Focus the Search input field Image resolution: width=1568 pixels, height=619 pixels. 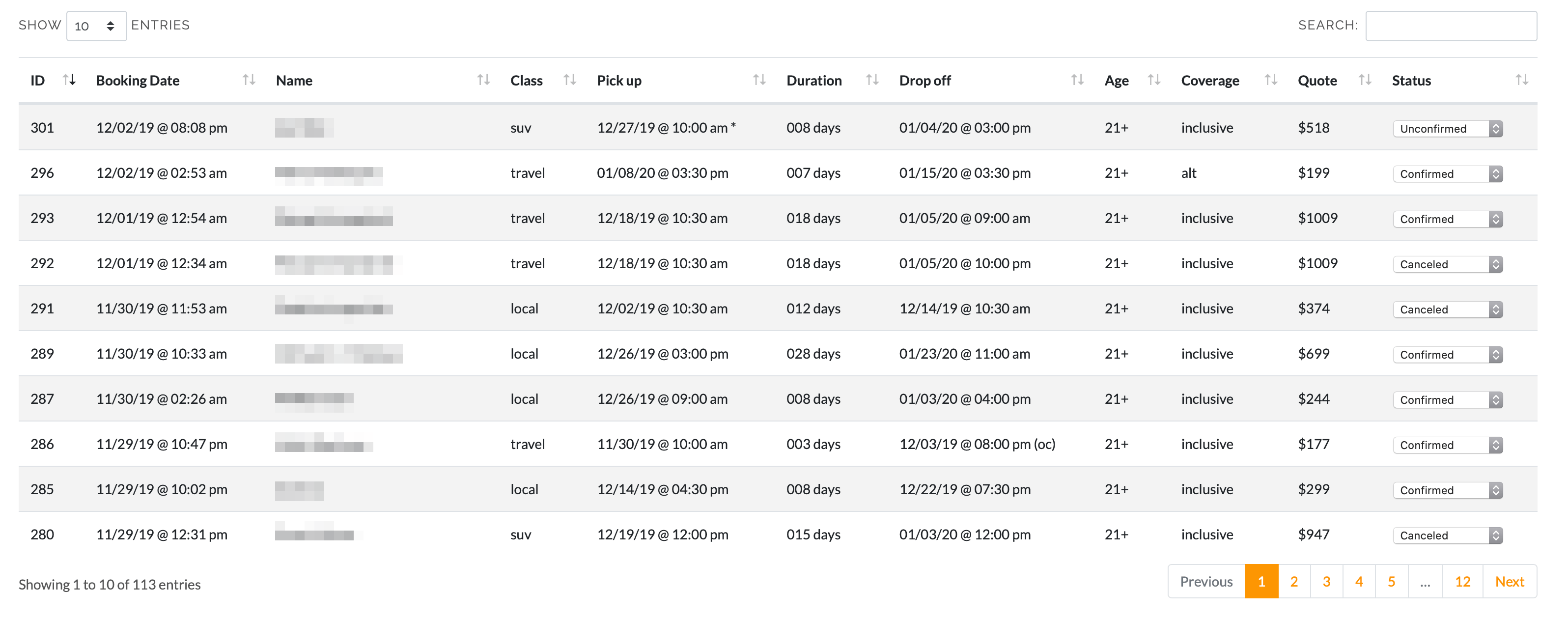(x=1451, y=26)
